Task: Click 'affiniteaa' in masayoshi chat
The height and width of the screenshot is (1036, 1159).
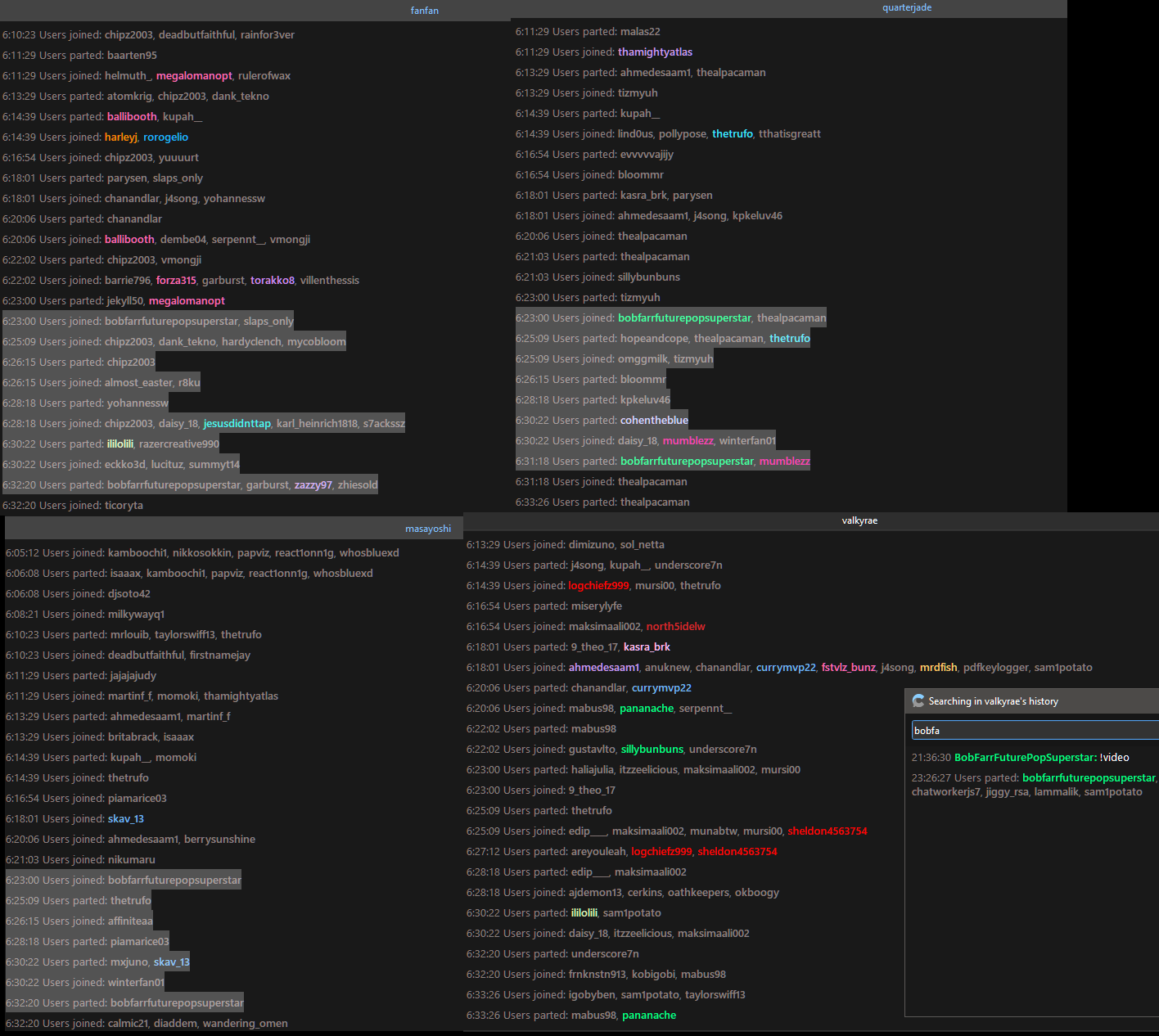Action: (132, 921)
